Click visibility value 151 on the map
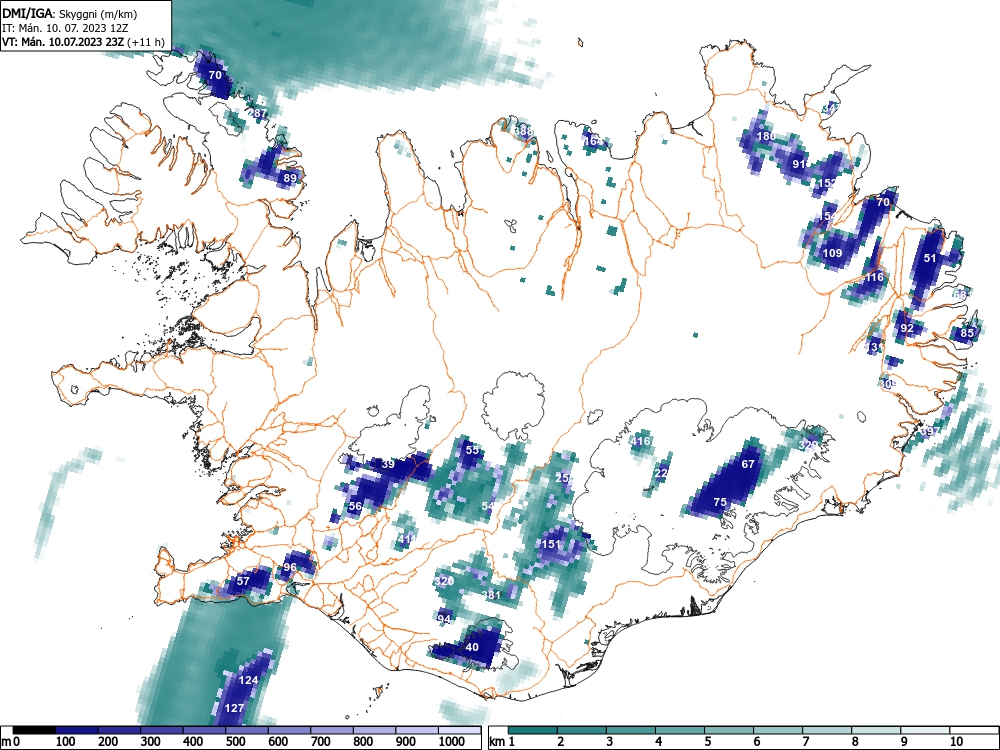Image resolution: width=1000 pixels, height=750 pixels. pos(550,544)
